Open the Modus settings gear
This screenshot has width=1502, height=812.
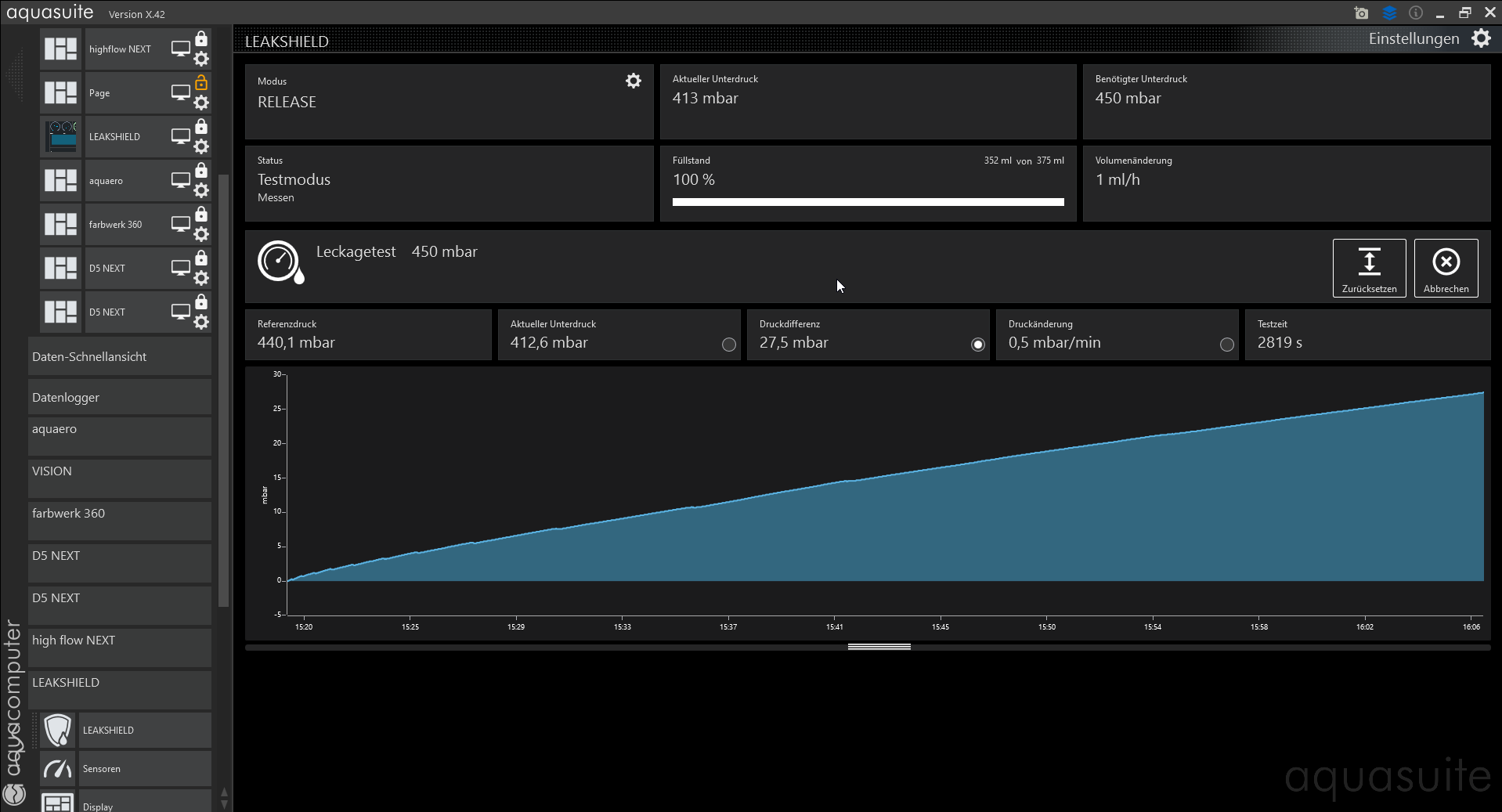(634, 81)
